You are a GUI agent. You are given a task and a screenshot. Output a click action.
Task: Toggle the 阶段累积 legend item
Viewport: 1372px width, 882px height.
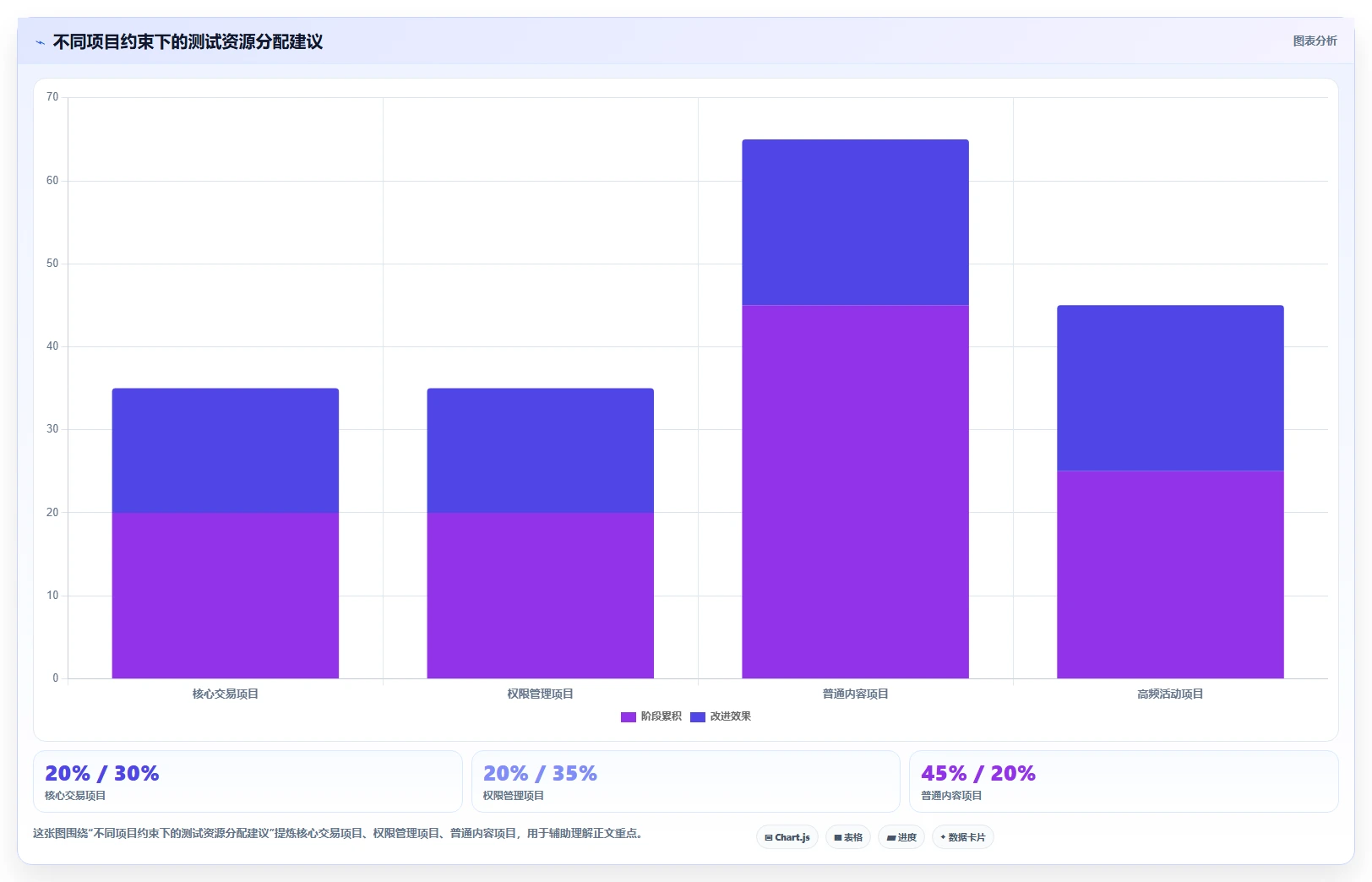coord(651,716)
